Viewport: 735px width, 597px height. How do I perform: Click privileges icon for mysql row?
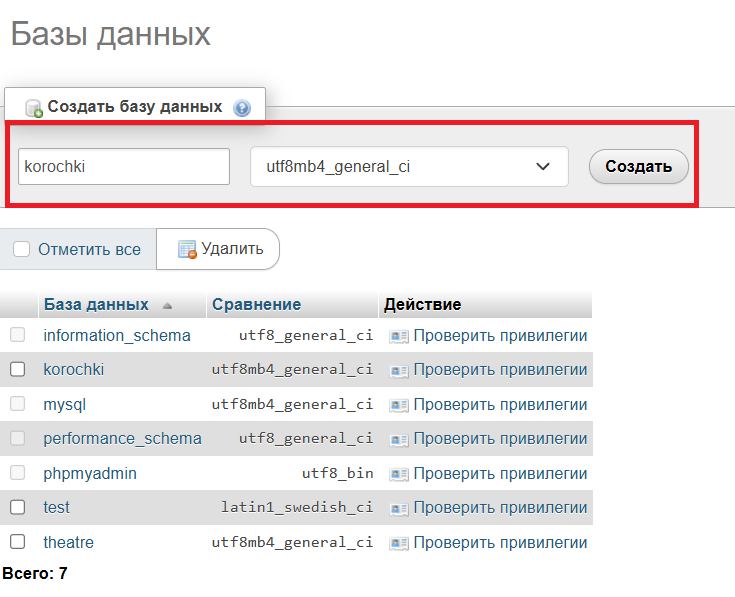(399, 405)
